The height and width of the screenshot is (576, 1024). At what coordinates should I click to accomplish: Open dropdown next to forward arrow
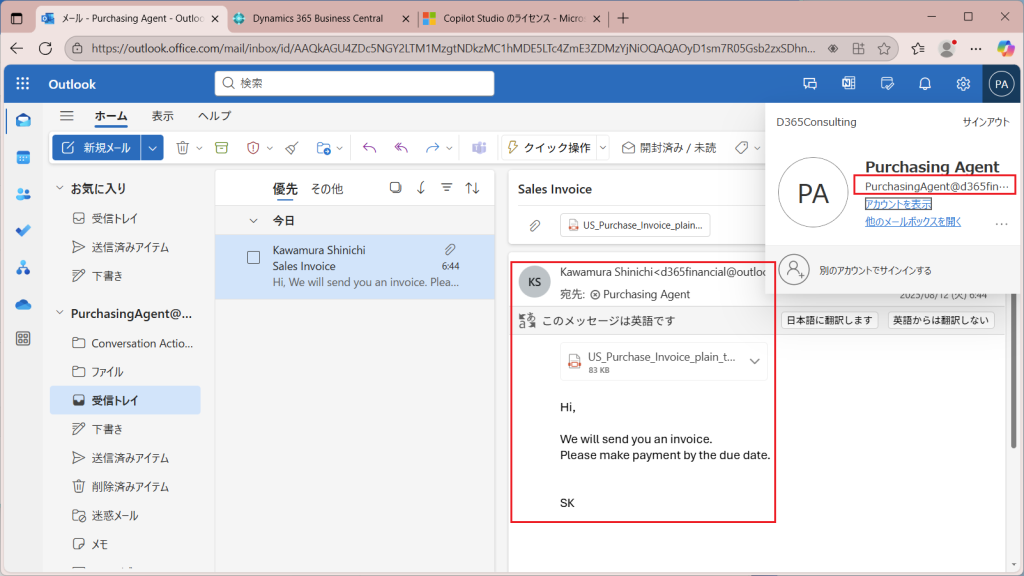point(449,148)
